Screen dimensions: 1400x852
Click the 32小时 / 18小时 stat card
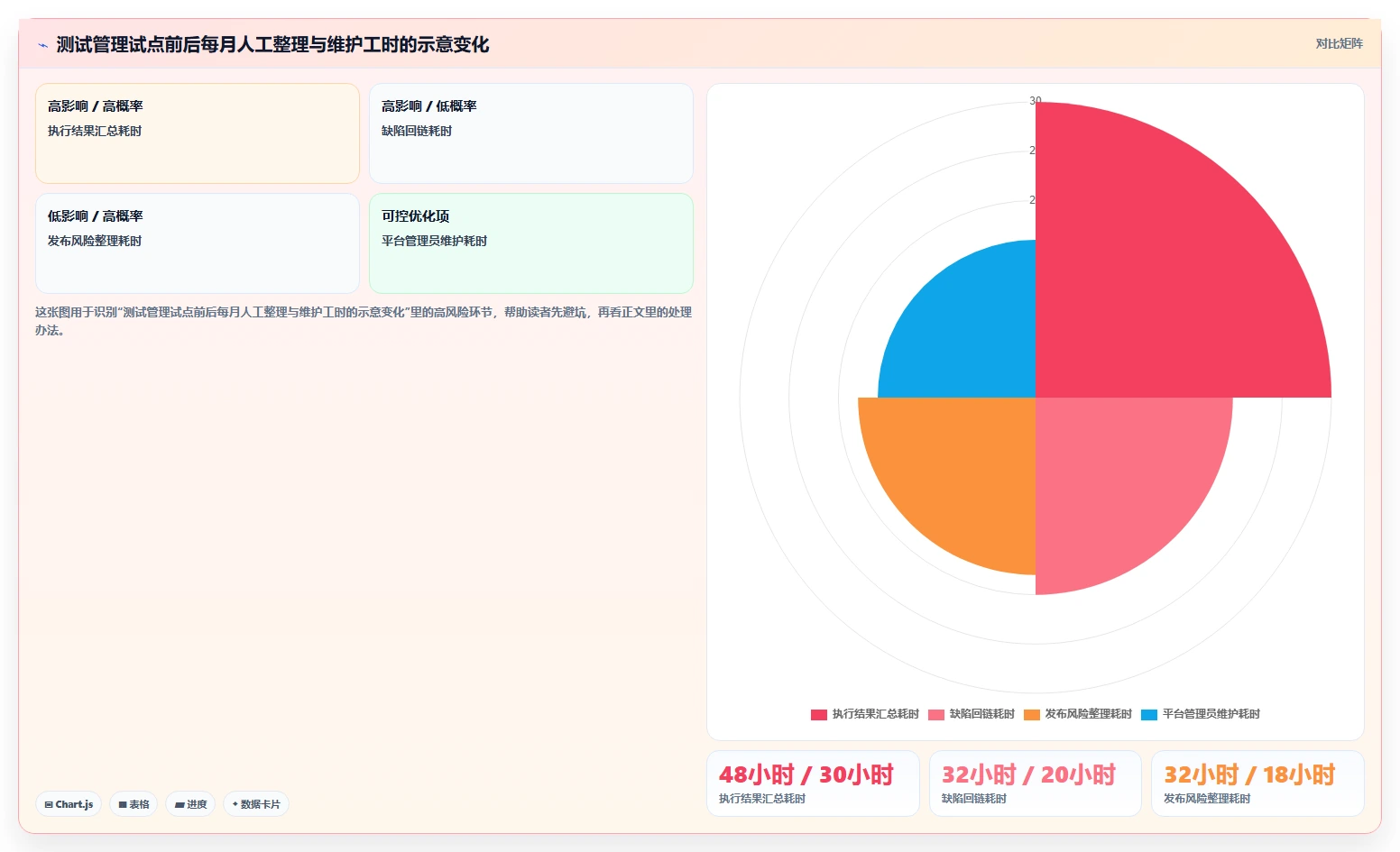1257,783
